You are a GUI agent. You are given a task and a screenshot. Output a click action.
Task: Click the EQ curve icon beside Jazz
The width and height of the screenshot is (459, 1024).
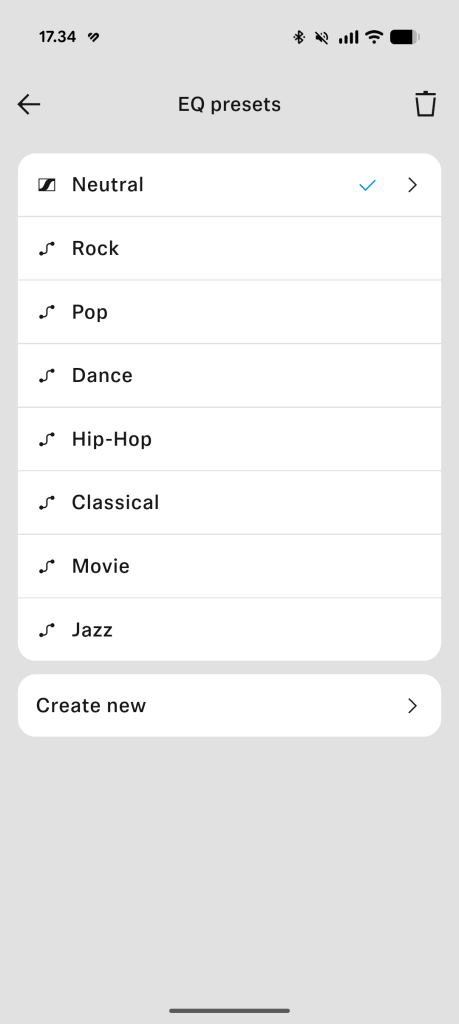(x=46, y=630)
